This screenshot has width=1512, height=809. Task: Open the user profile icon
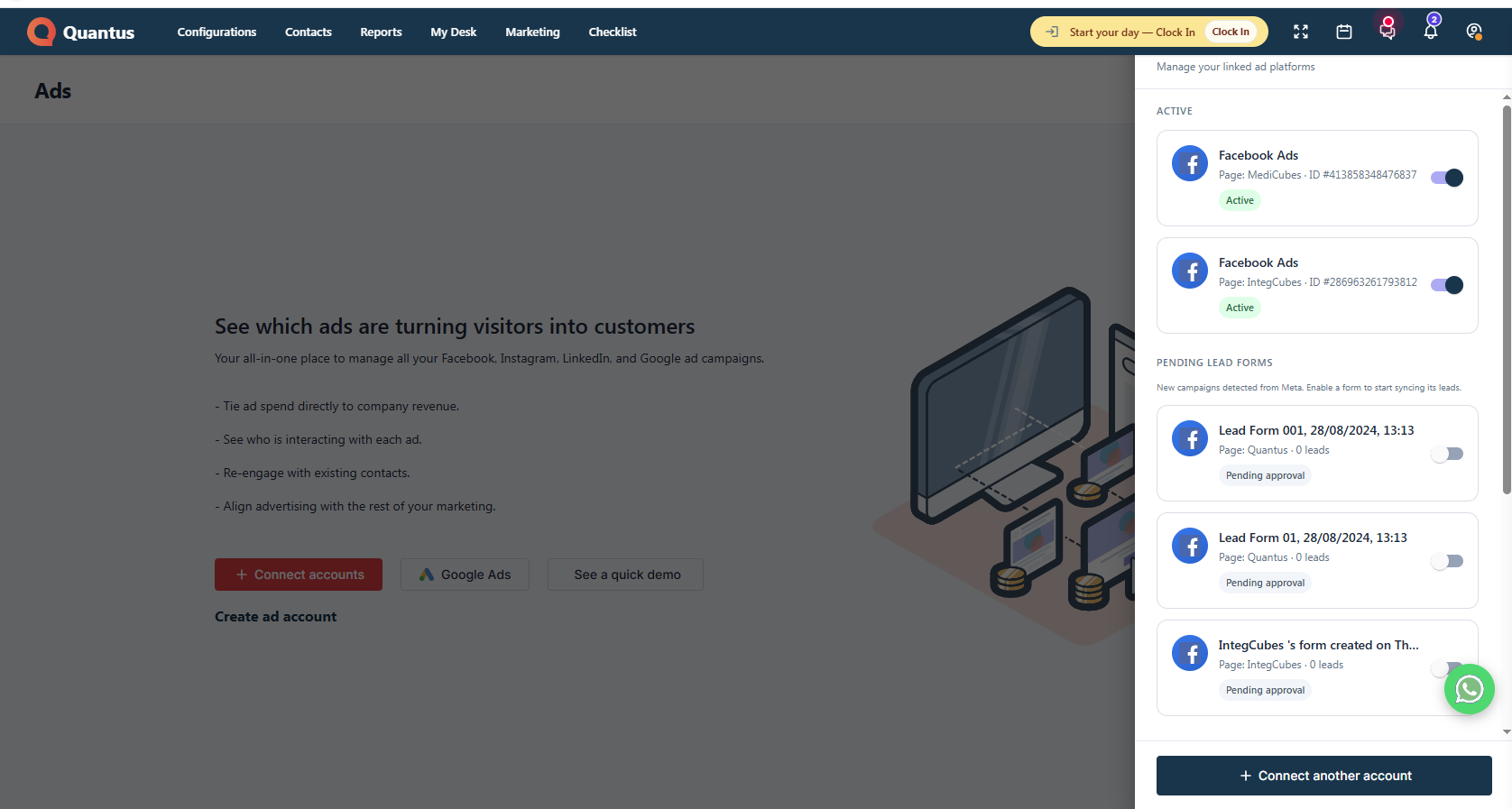click(x=1474, y=32)
